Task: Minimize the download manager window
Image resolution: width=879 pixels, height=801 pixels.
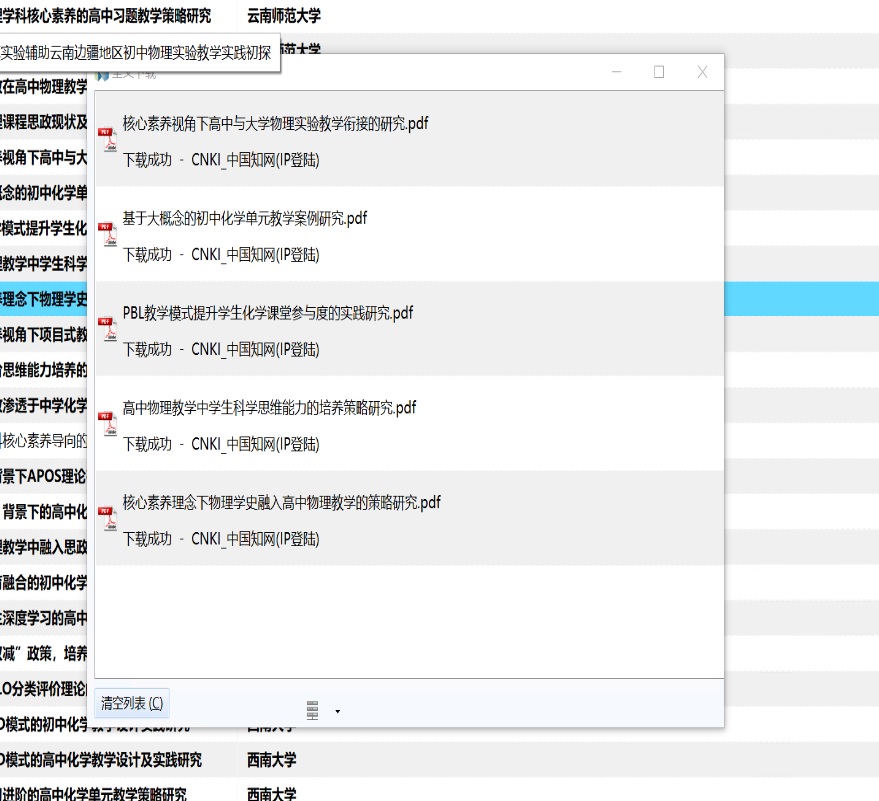Action: pos(617,72)
